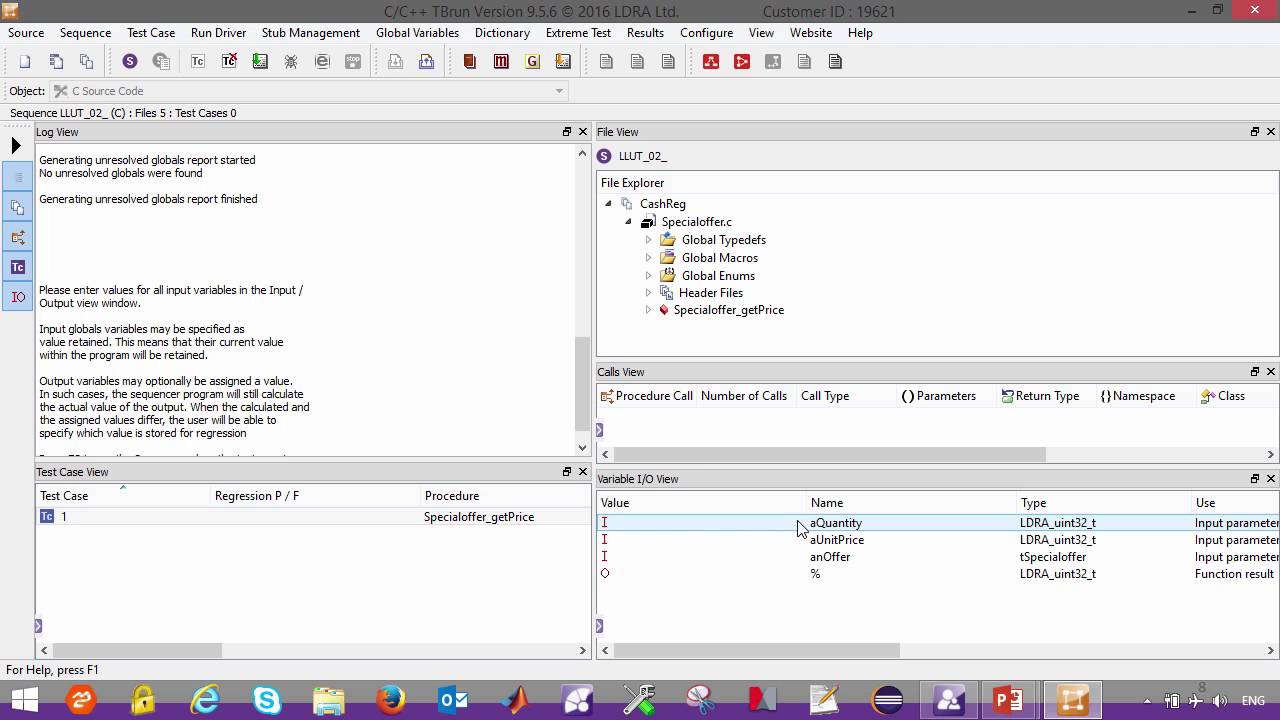Open the Object C Source Code dropdown
1280x720 pixels.
point(559,91)
